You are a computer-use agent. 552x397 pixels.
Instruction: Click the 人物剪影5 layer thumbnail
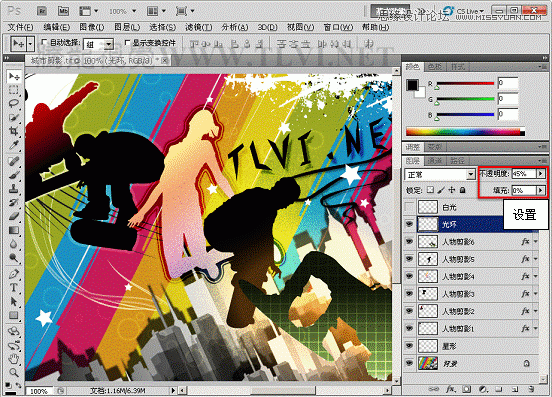[428, 259]
